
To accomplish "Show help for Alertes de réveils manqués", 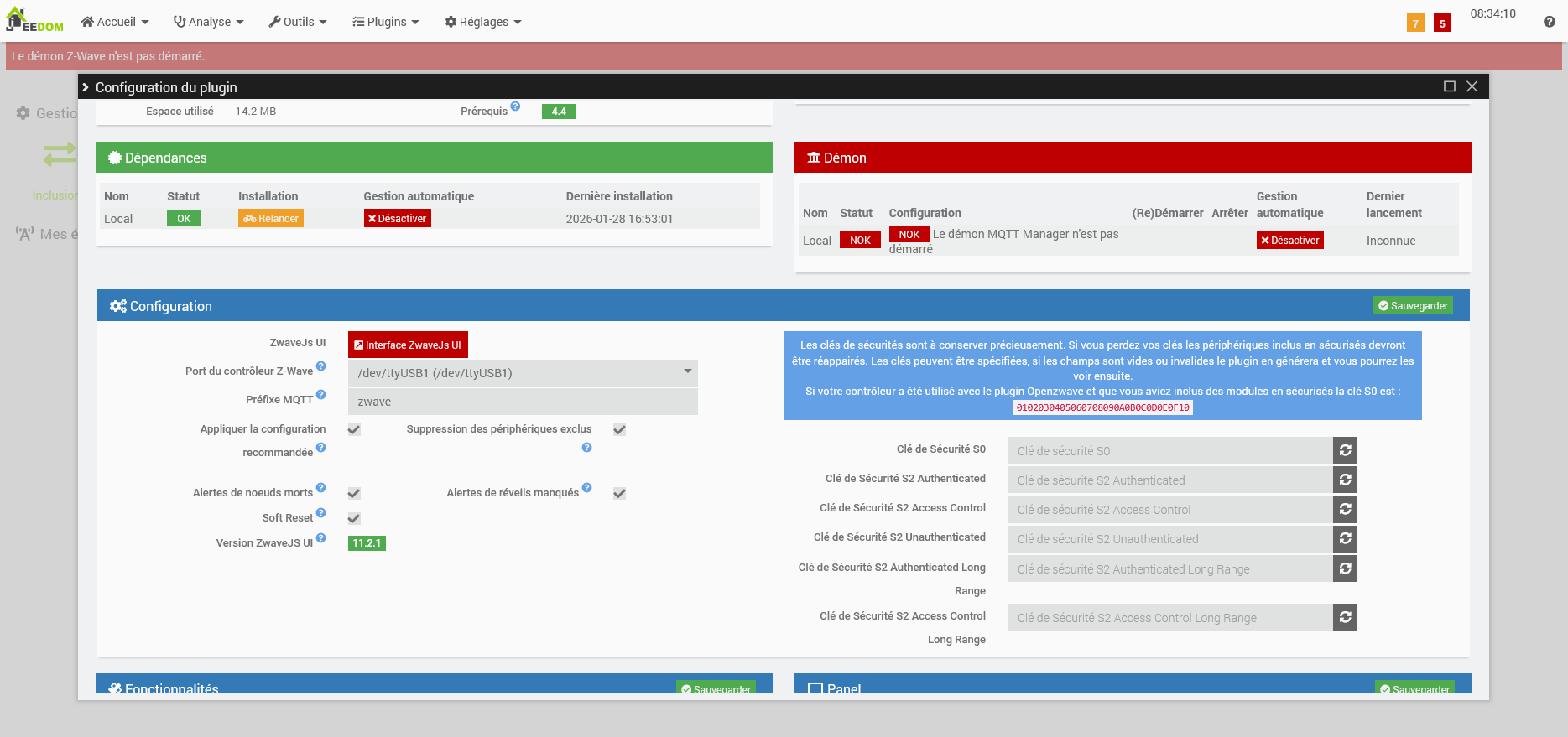I will (586, 488).
